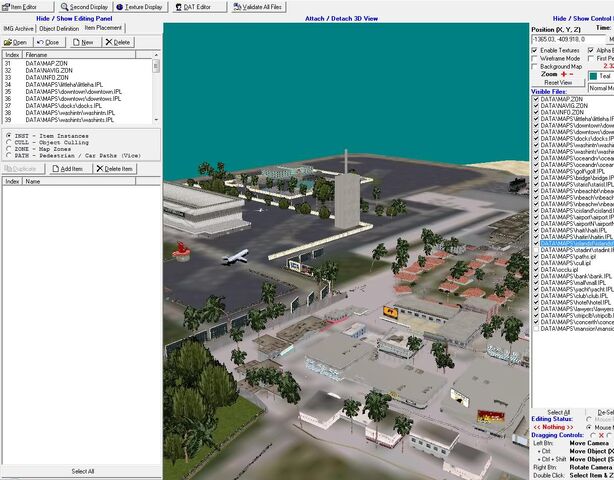Viewport: 614px width, 480px height.
Task: Check the mansion IPL visibility checkbox
Action: click(x=536, y=328)
